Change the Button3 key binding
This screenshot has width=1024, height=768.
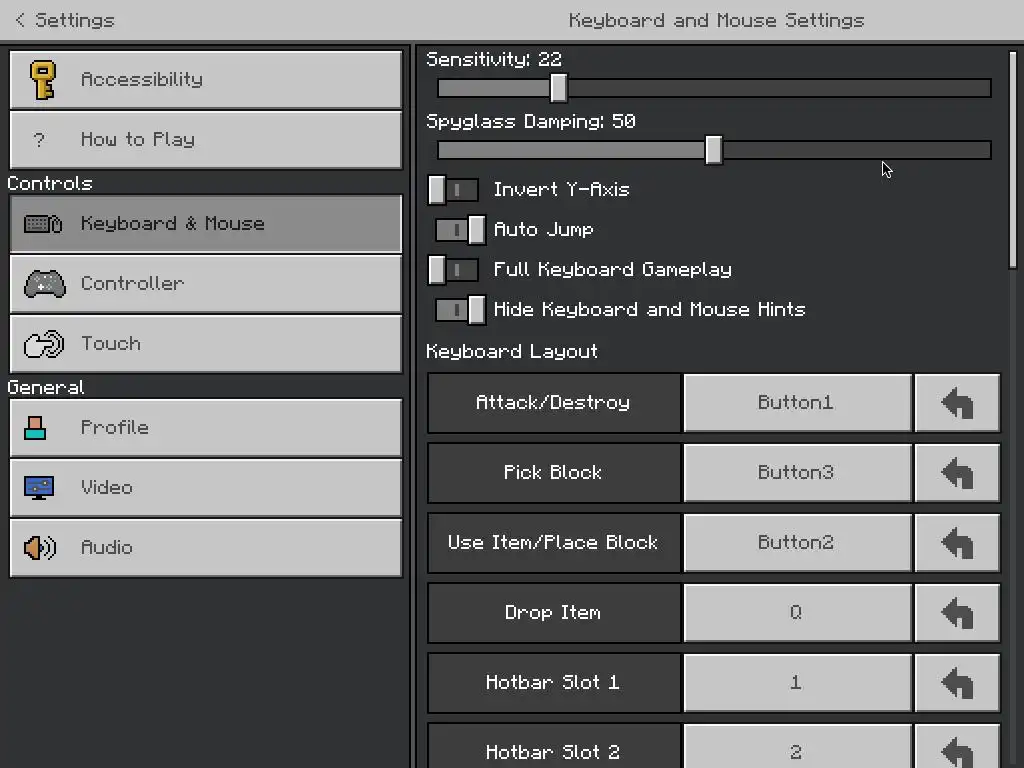tap(797, 473)
